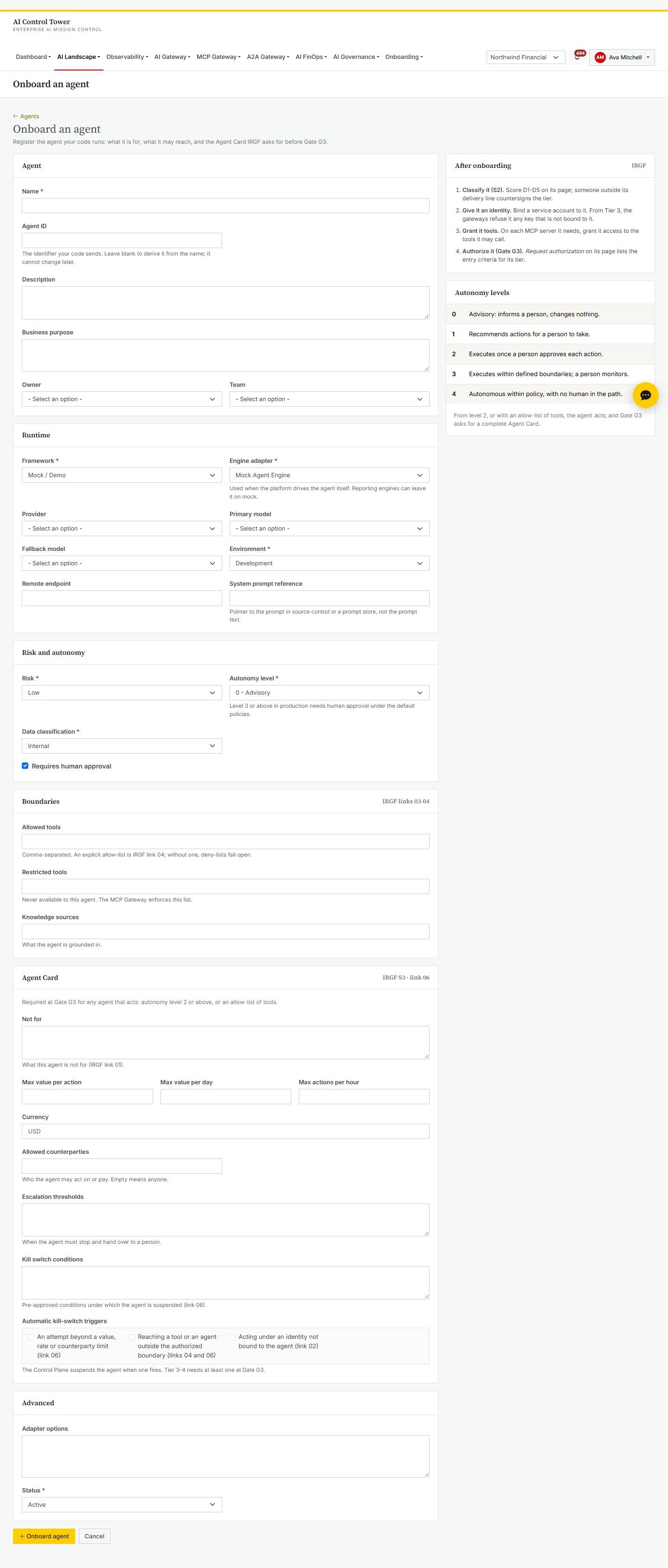The width and height of the screenshot is (668, 1568).
Task: Open the Data classification dropdown
Action: pos(122,746)
